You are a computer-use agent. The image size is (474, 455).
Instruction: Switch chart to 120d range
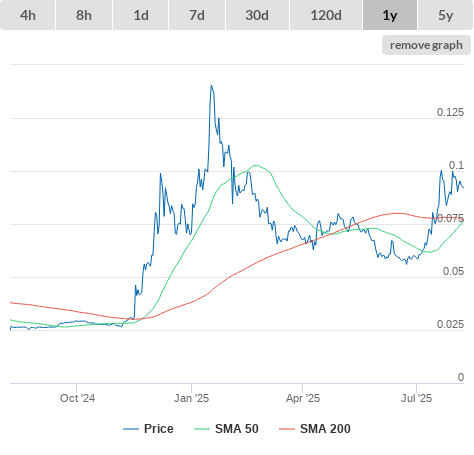326,15
